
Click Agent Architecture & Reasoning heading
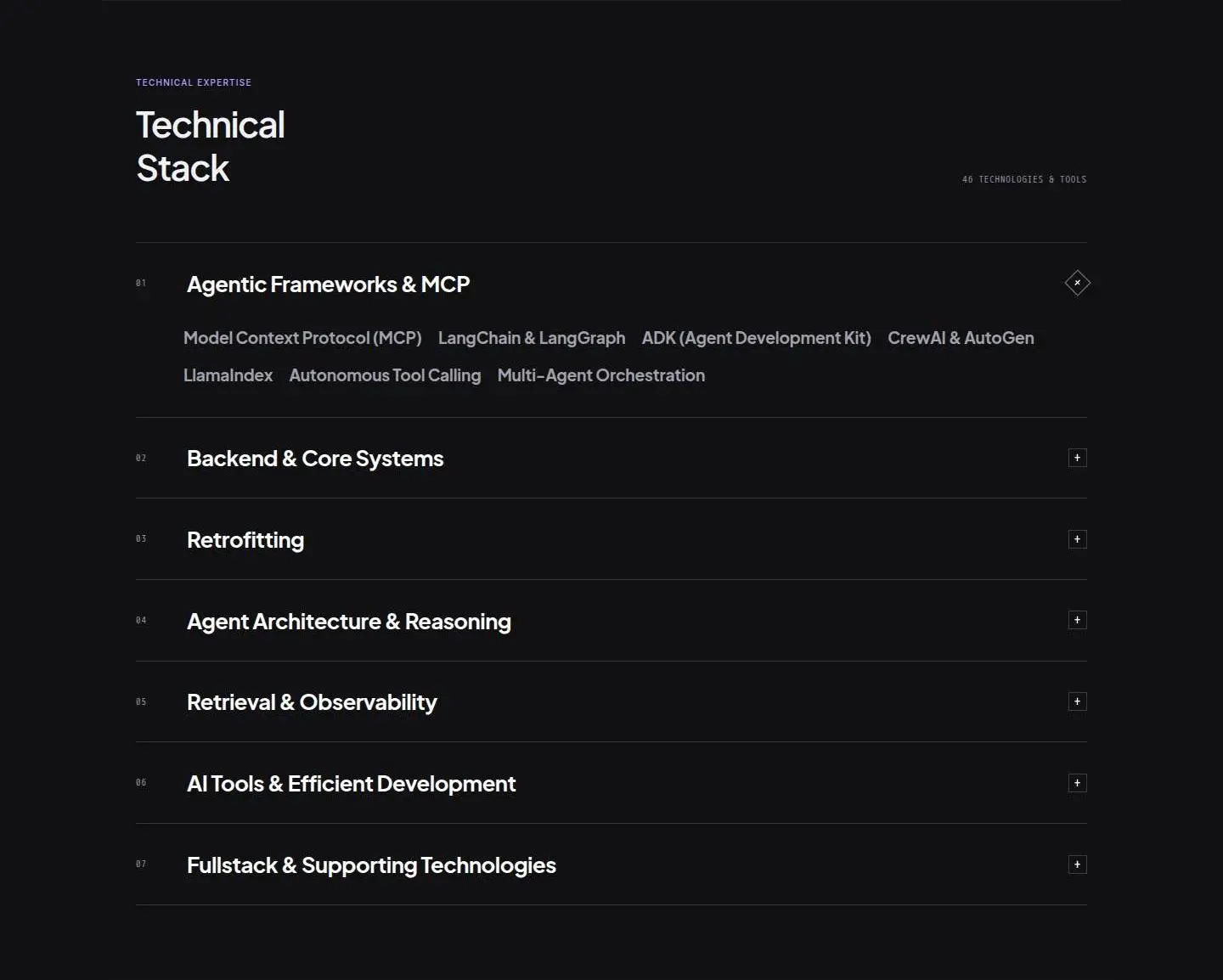(x=349, y=622)
